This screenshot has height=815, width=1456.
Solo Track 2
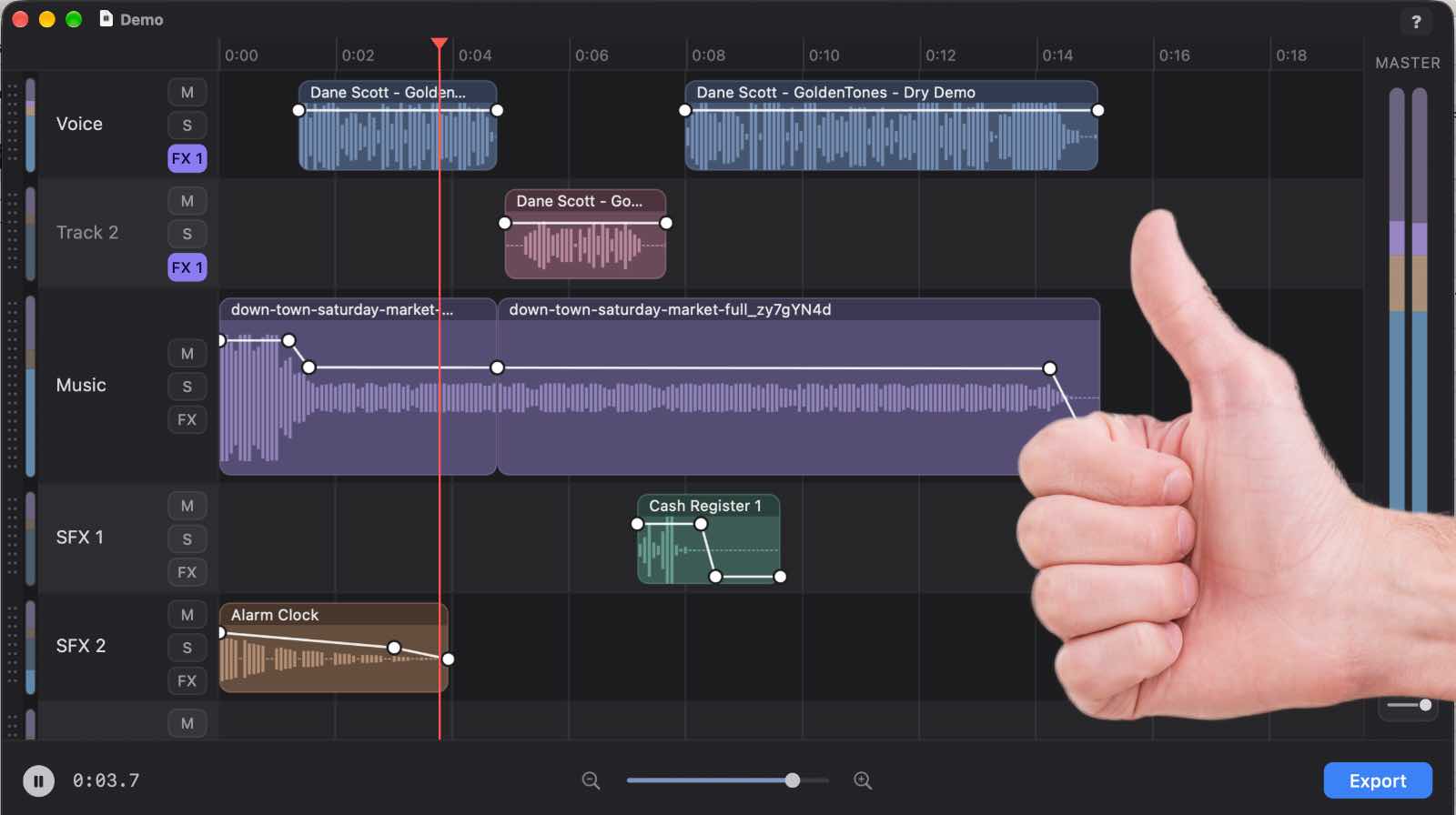(187, 234)
